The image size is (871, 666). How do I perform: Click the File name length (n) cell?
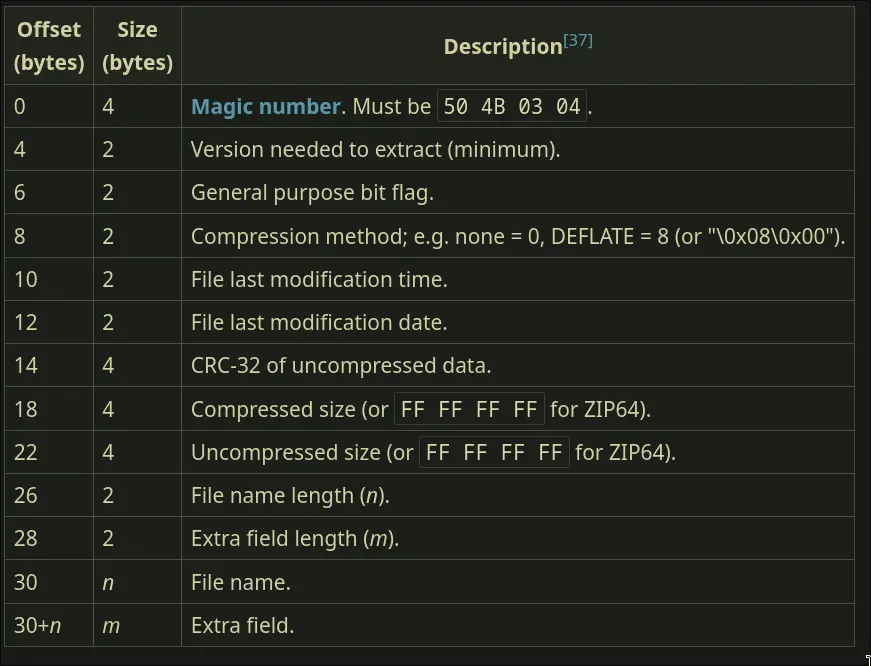[290, 495]
